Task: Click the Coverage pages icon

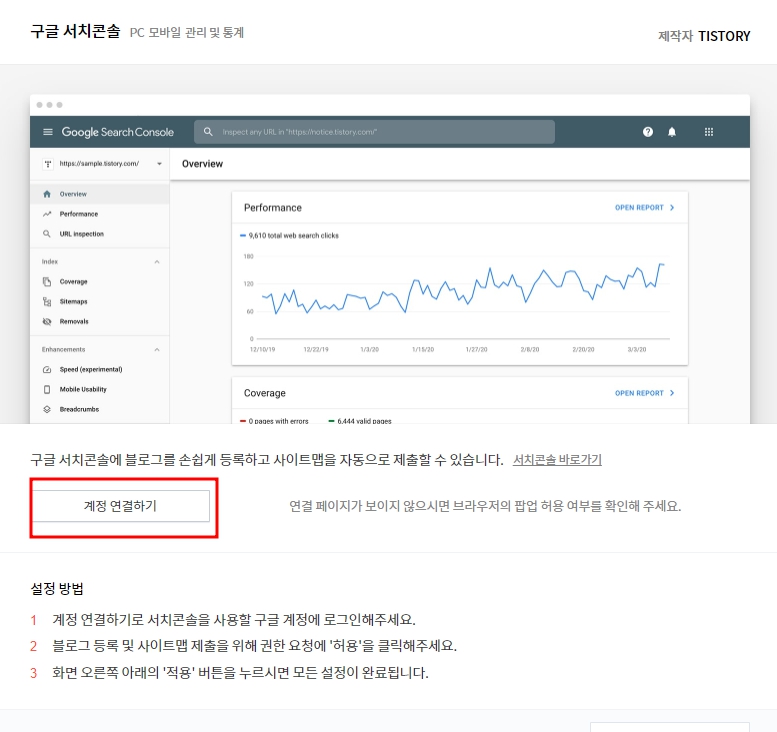Action: 47,282
